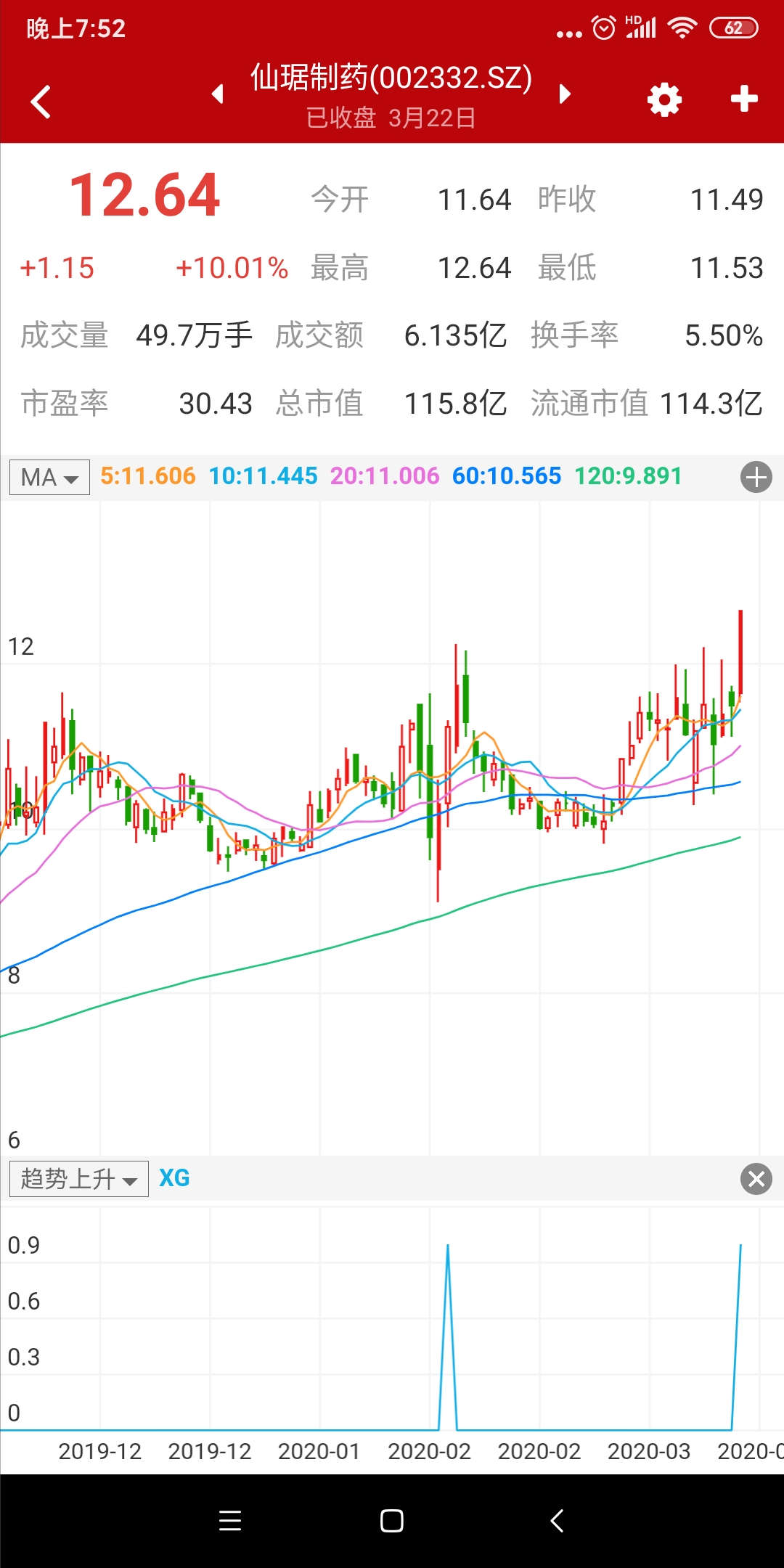Tap the XG indicator label

(174, 1177)
